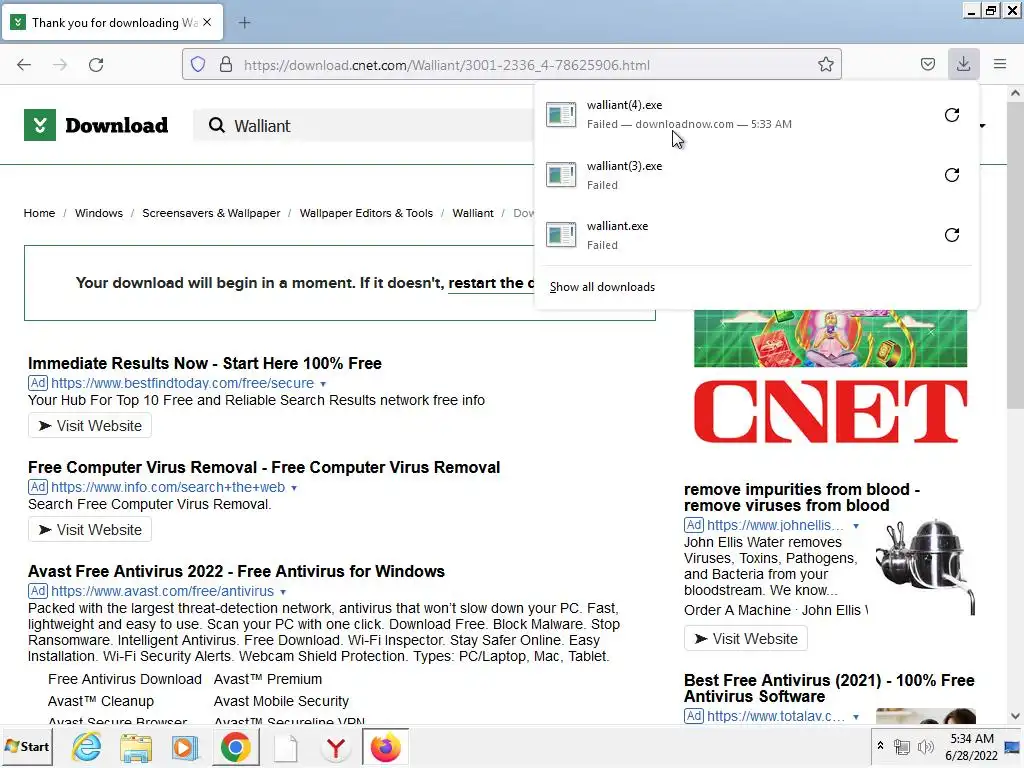Click walliant(3).exe file icon in downloads
This screenshot has width=1024, height=768.
[561, 175]
